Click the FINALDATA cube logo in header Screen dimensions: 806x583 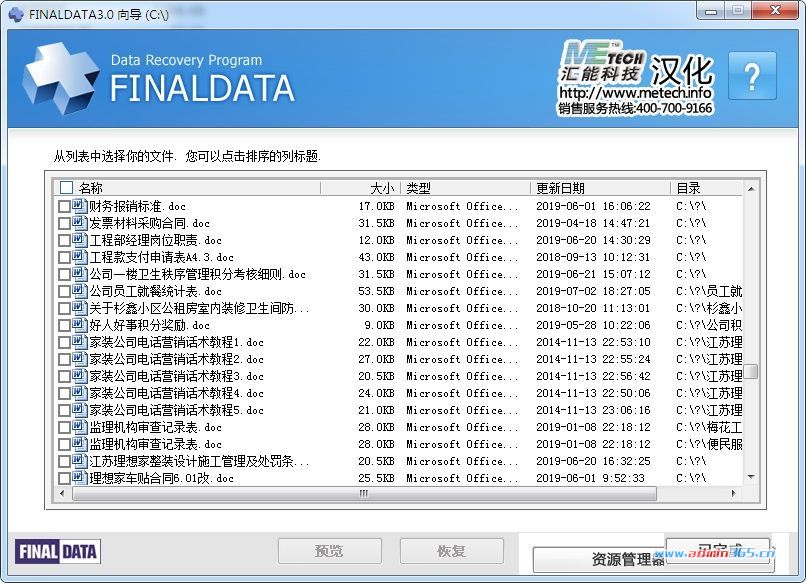(61, 78)
